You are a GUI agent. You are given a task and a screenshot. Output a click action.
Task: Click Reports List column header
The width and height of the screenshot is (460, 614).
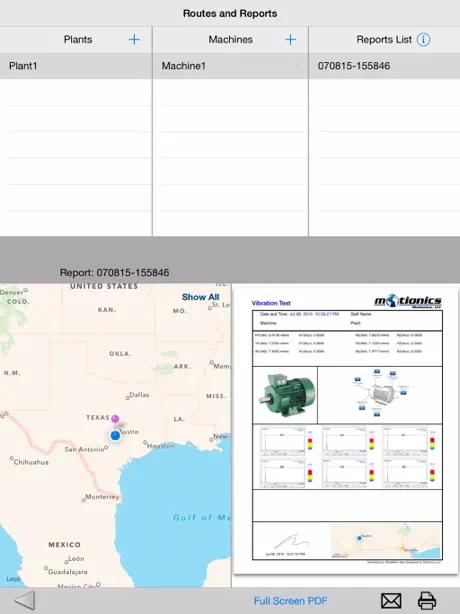[x=384, y=40]
